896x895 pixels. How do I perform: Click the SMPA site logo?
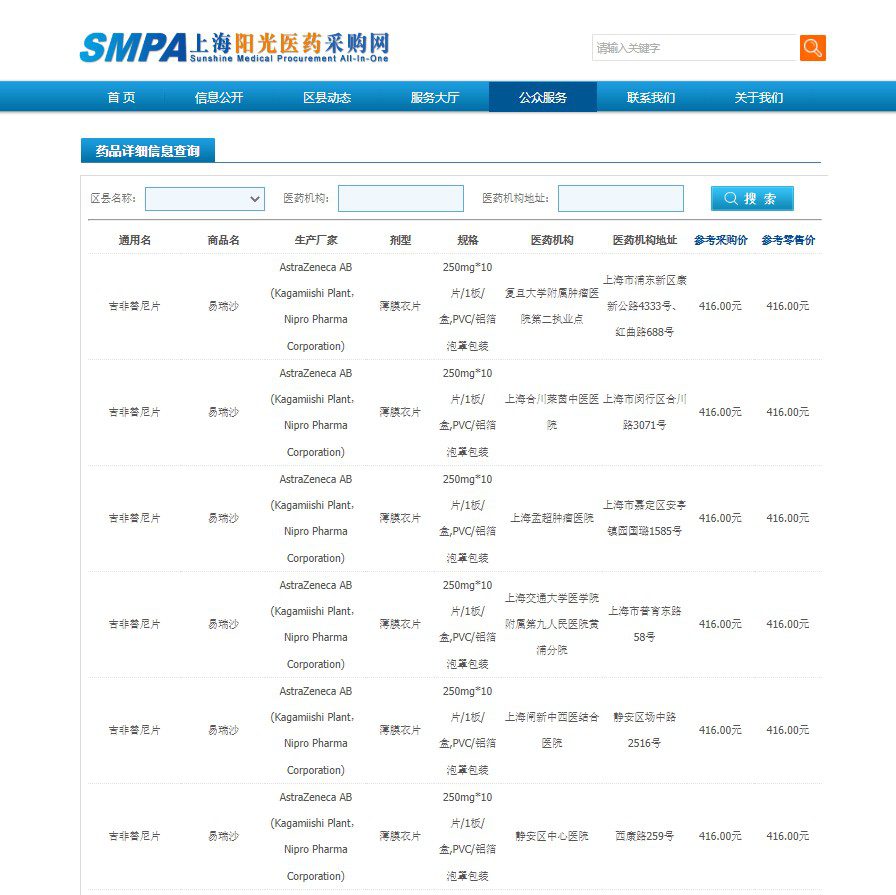(x=235, y=47)
